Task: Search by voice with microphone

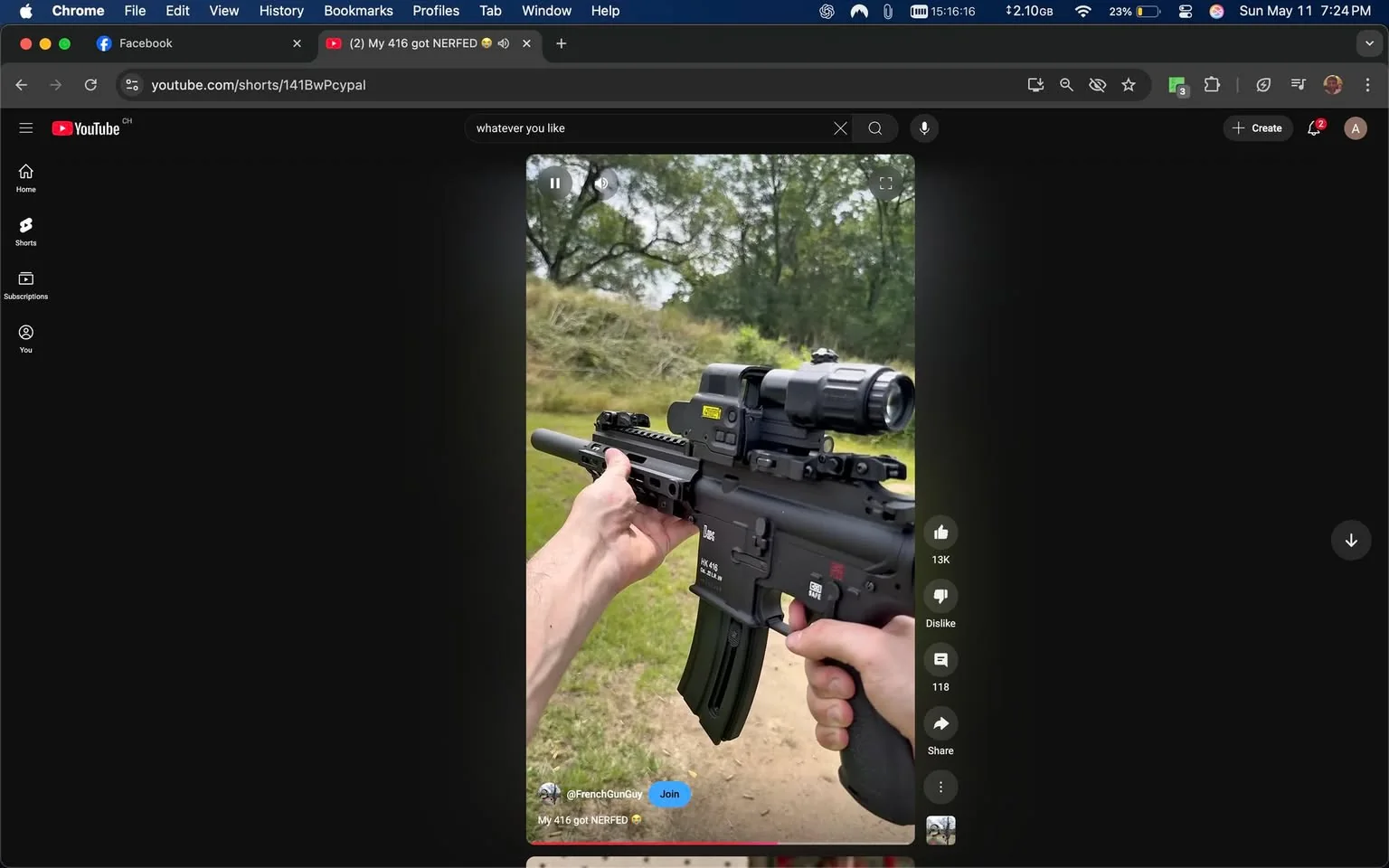Action: (x=924, y=128)
